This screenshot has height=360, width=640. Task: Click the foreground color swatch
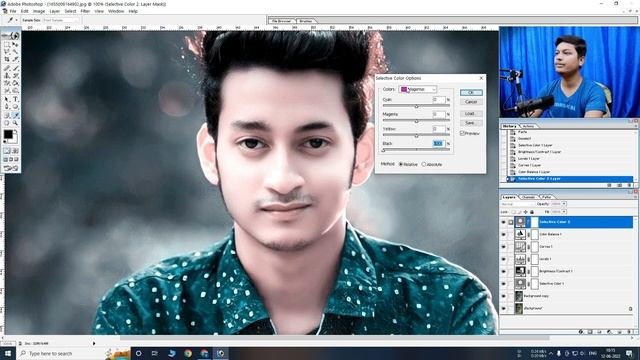pos(8,134)
